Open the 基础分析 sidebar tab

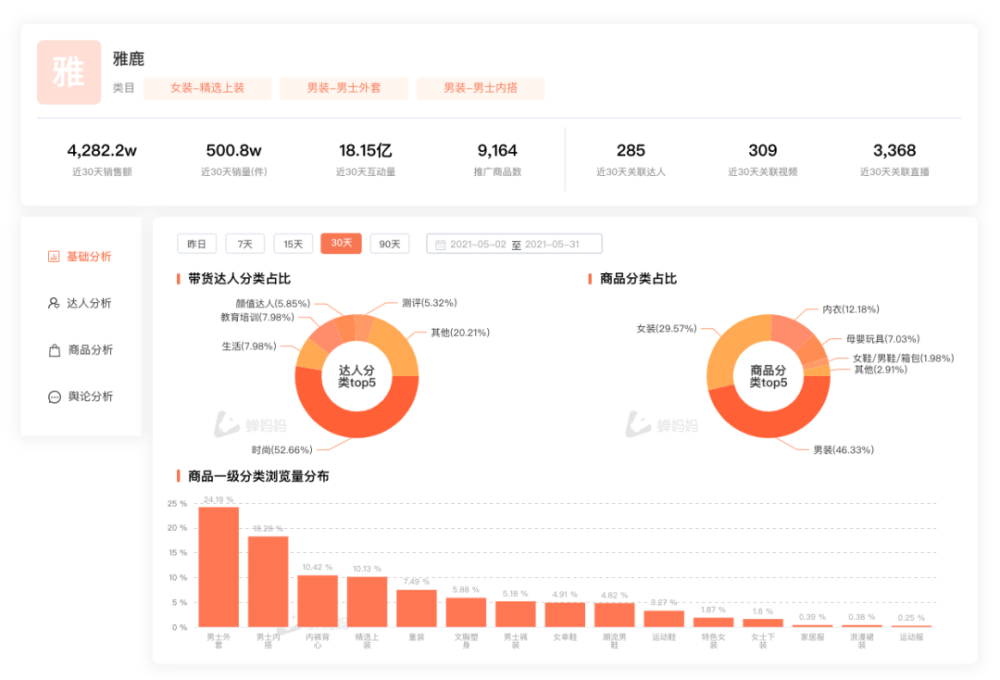[80, 256]
